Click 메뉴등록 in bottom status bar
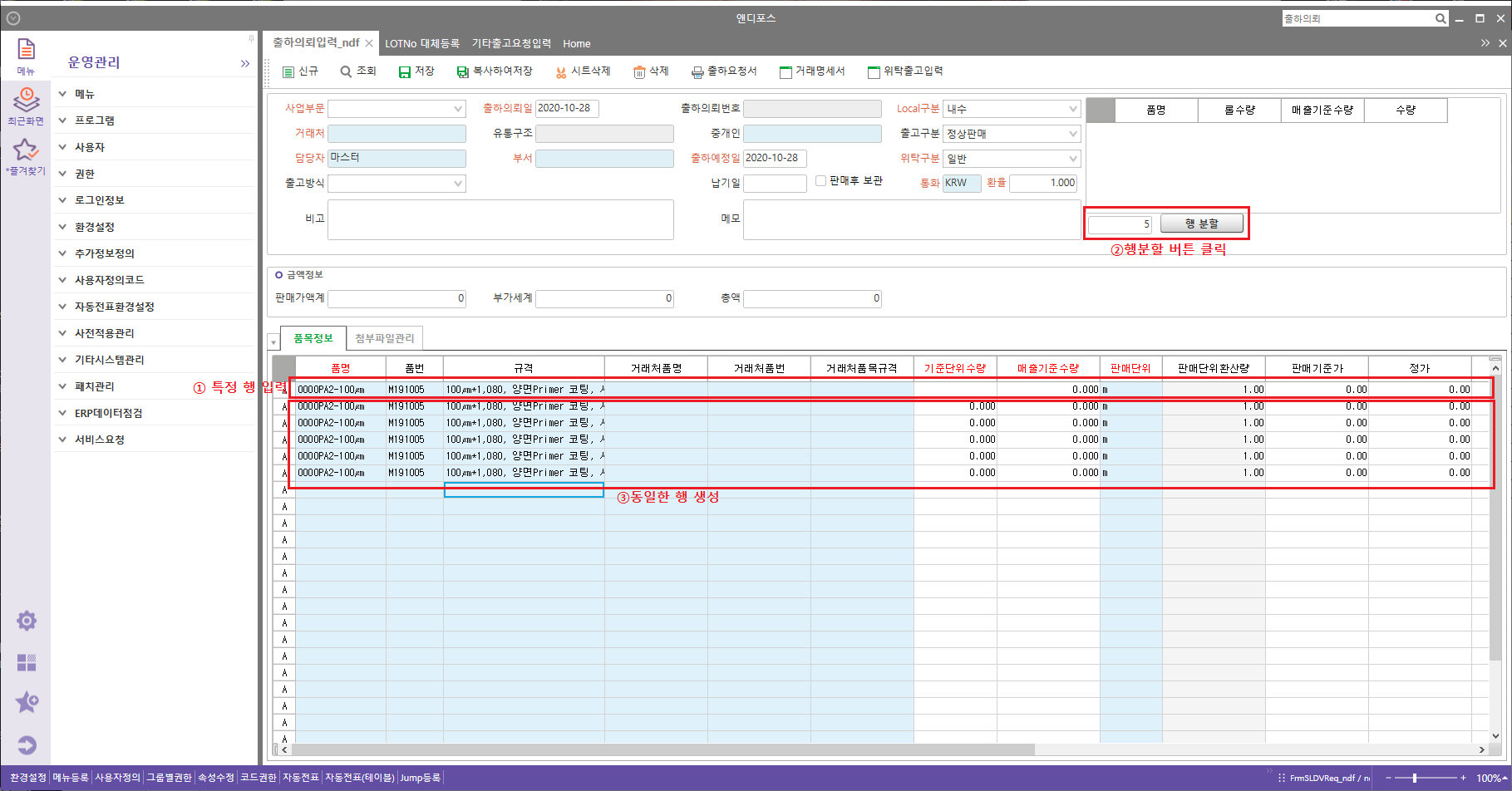Screen dimensions: 1512x791 [x=71, y=778]
